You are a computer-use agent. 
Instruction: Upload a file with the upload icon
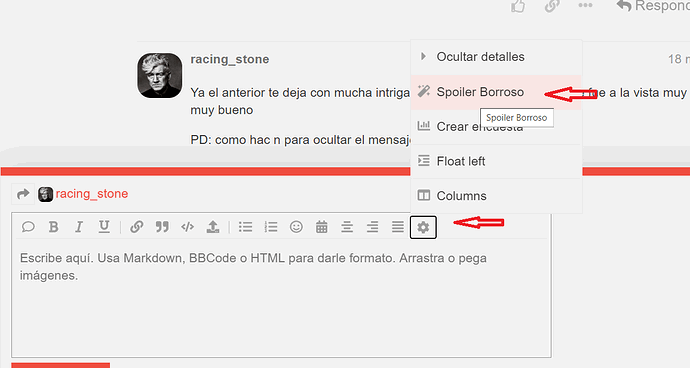tap(213, 227)
